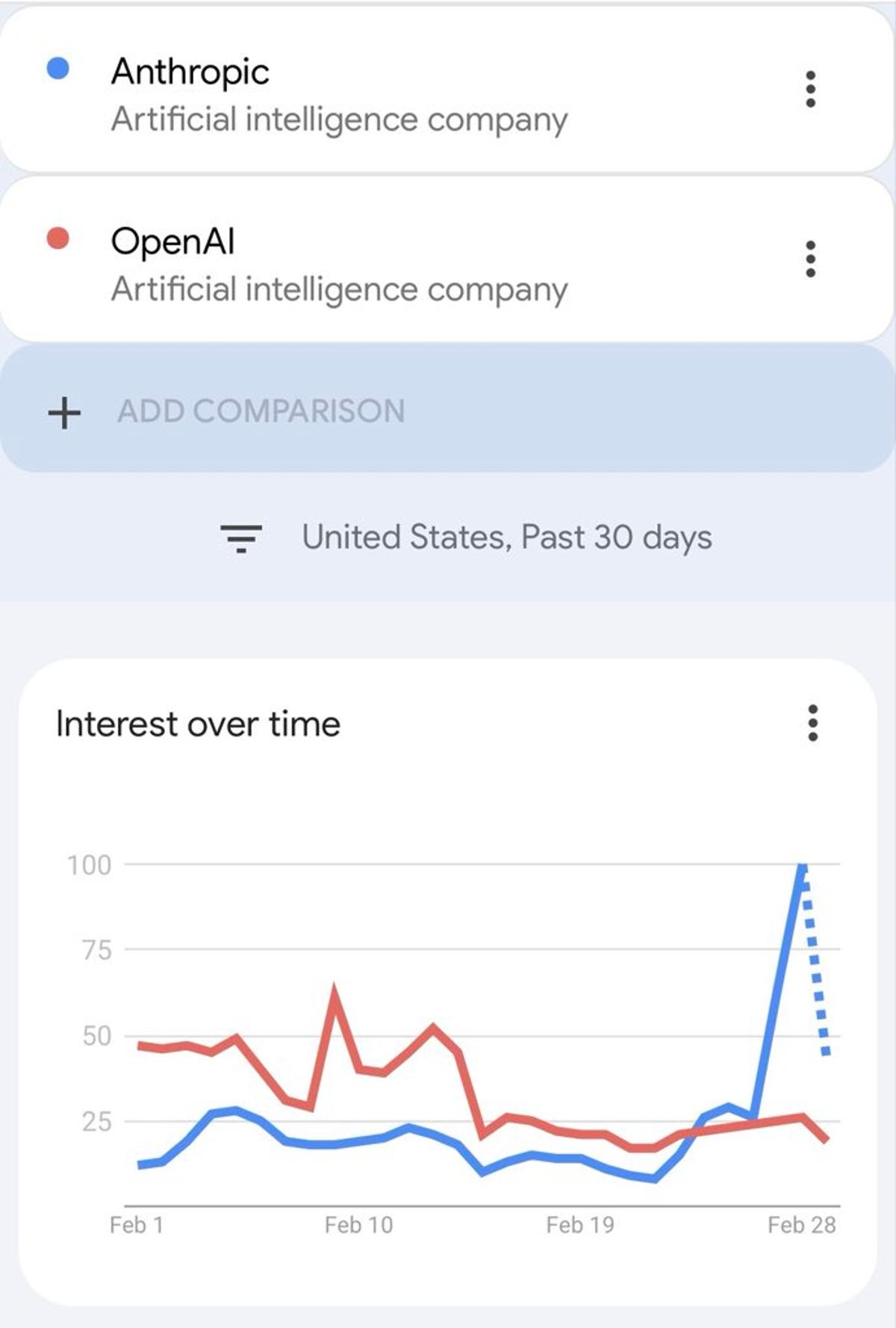Image resolution: width=896 pixels, height=1328 pixels.
Task: Click the Feb 1 axis label
Action: (136, 1225)
